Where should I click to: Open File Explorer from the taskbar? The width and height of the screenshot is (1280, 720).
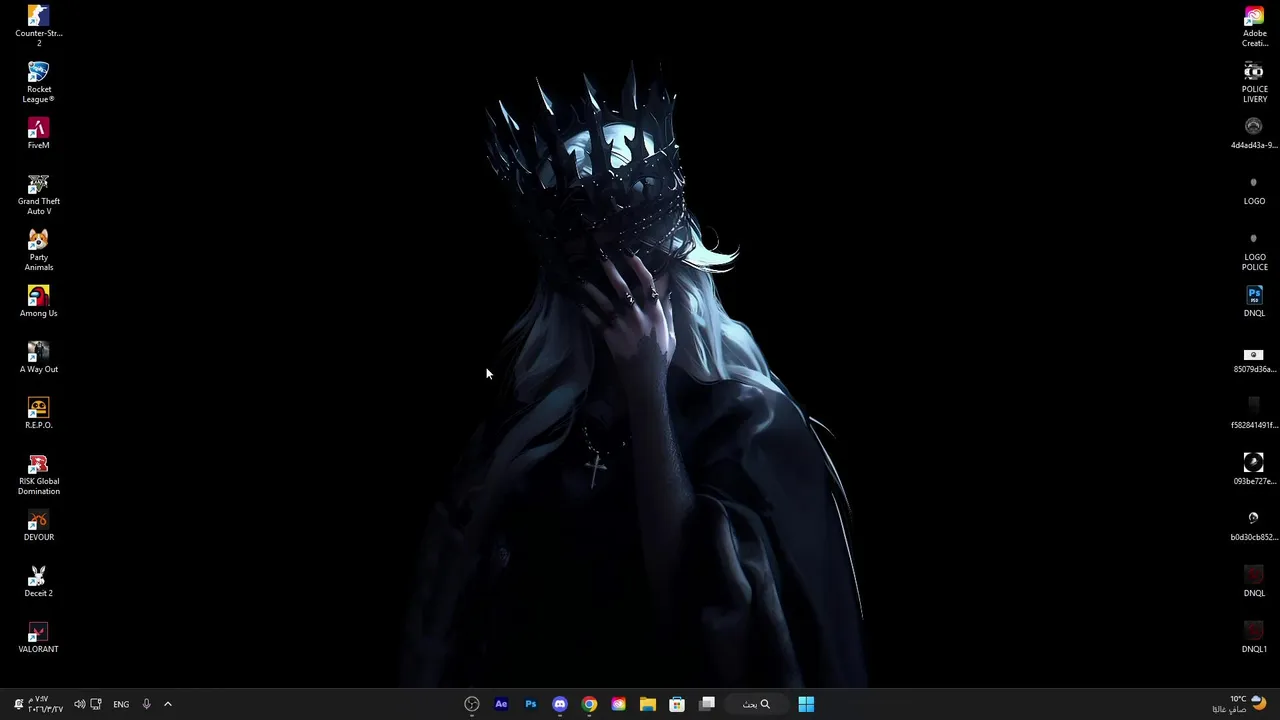coord(648,704)
